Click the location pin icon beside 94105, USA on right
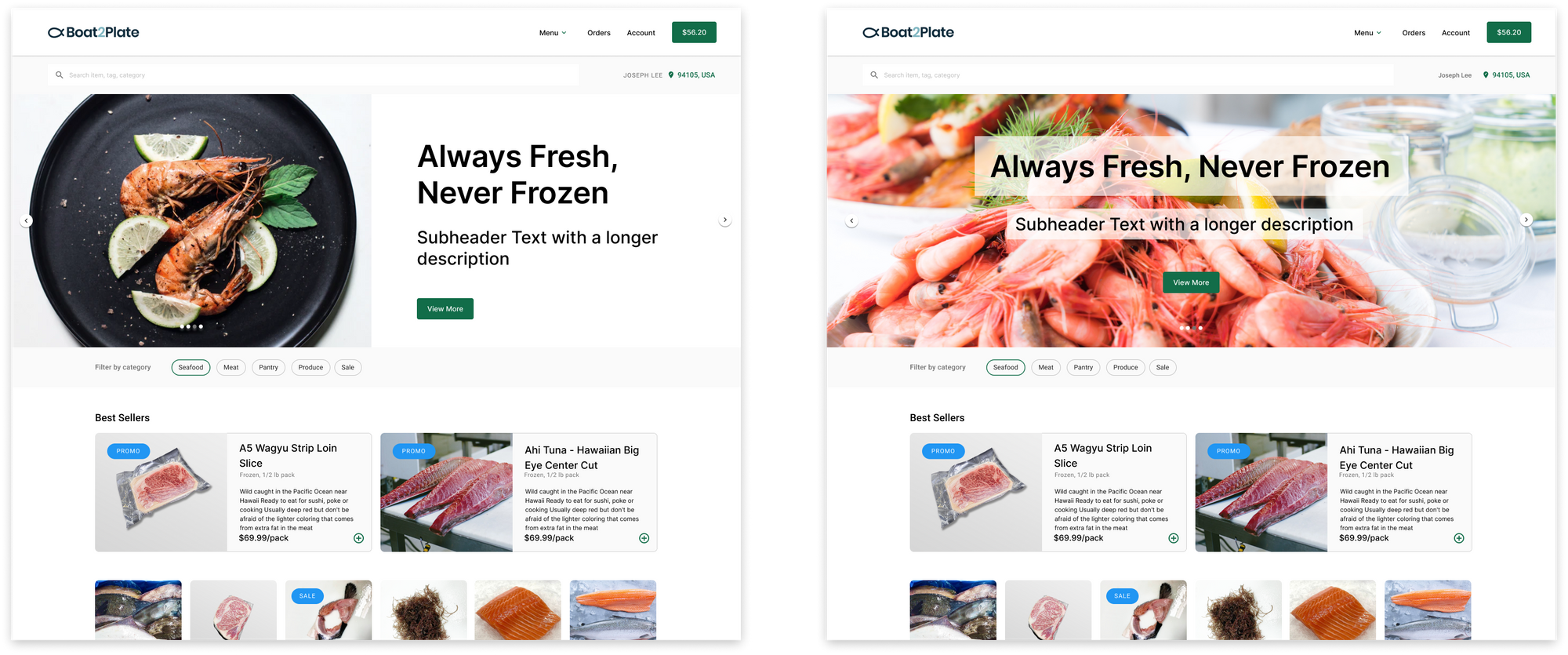 (x=1486, y=75)
